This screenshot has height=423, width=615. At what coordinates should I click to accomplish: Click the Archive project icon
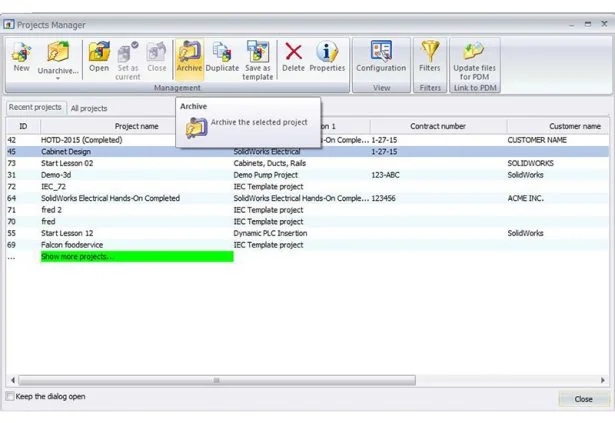(x=189, y=56)
